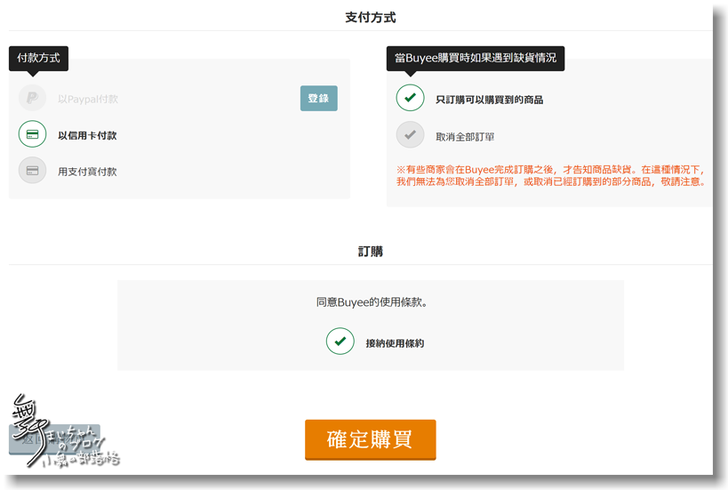Choose the credit card payment icon
Viewport: 728px width, 490px height.
(x=32, y=134)
